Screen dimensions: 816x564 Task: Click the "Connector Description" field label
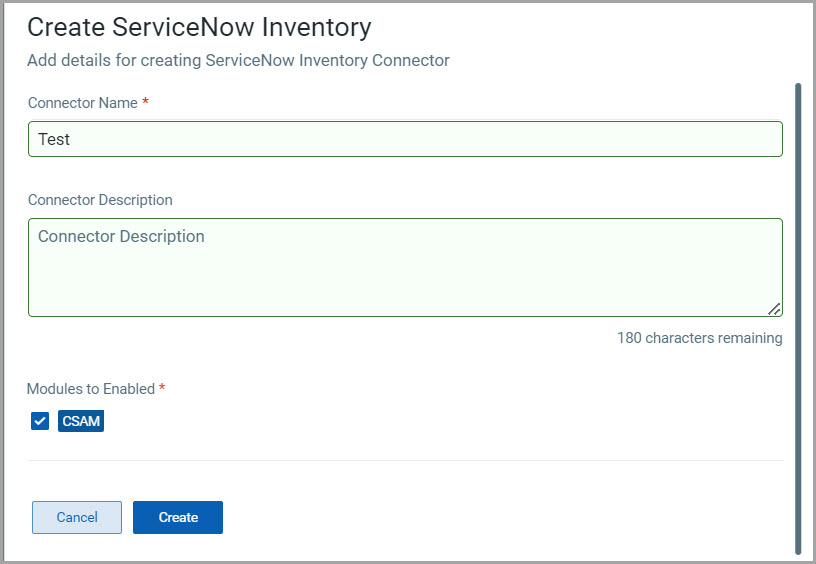(100, 200)
